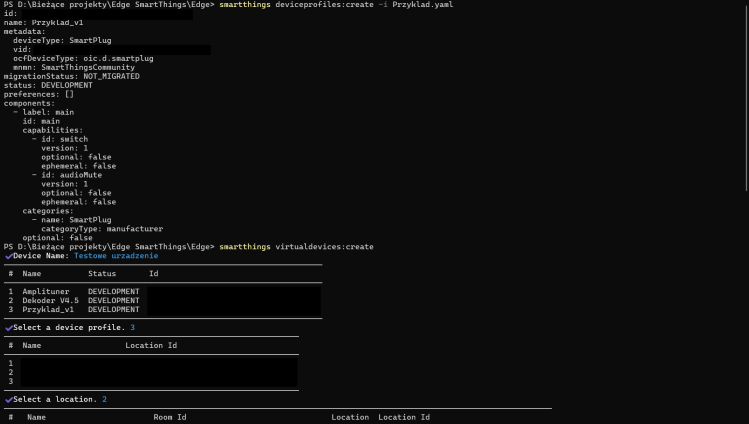Select the Dekoder V4.5 profile row
The height and width of the screenshot is (424, 749).
[50, 301]
